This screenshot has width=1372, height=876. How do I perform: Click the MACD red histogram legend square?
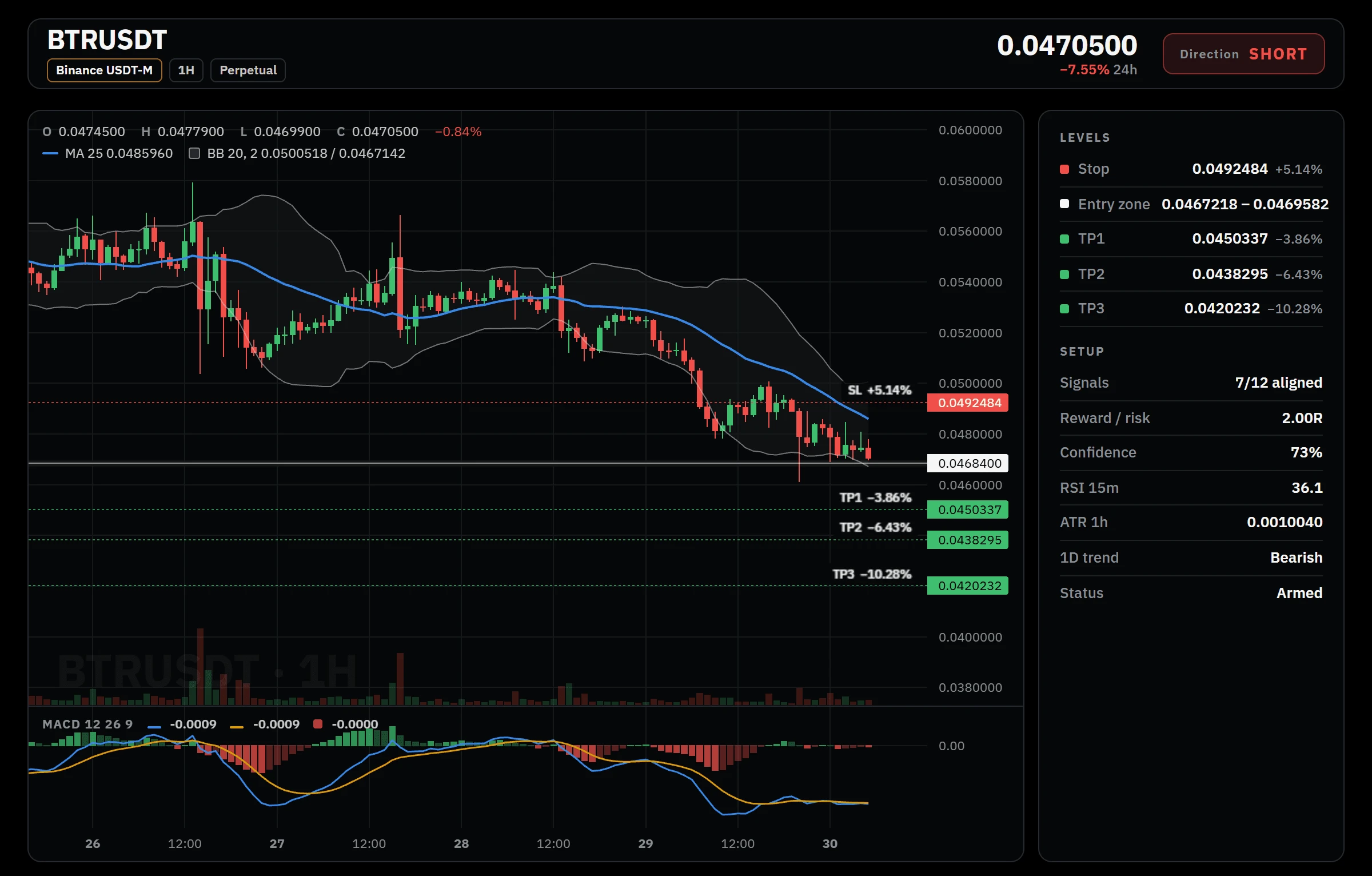(318, 724)
